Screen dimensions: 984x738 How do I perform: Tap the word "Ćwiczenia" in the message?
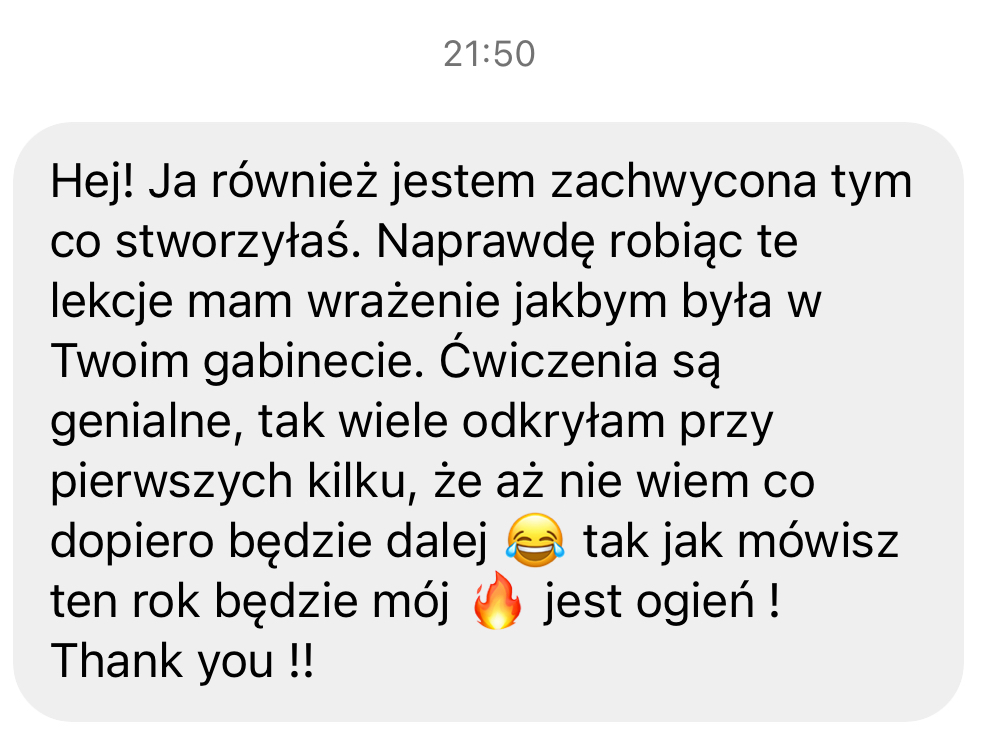click(x=548, y=359)
